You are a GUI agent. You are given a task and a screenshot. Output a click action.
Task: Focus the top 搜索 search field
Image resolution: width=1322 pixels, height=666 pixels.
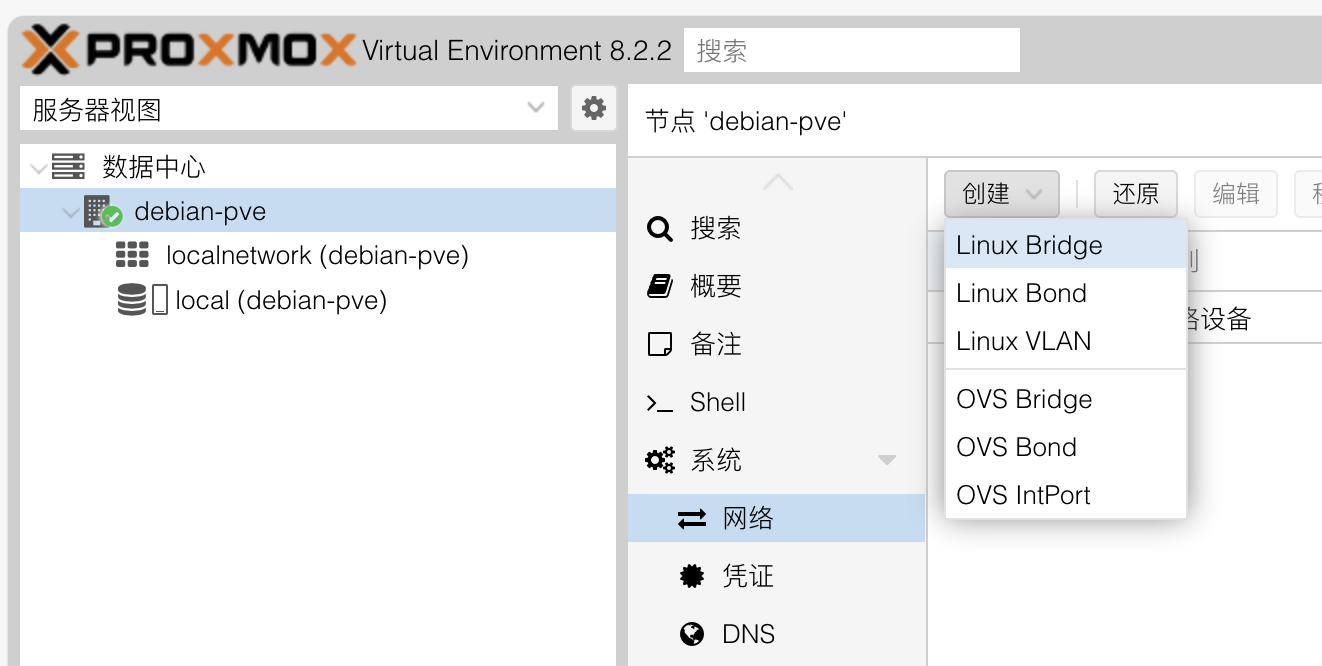[852, 50]
